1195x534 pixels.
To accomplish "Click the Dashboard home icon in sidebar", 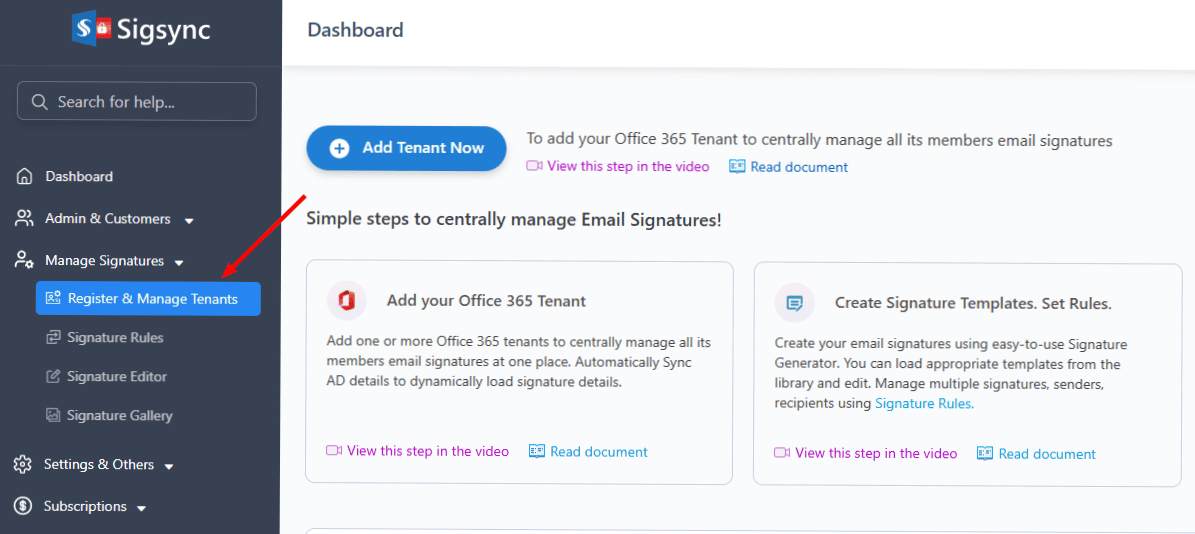I will [x=25, y=177].
